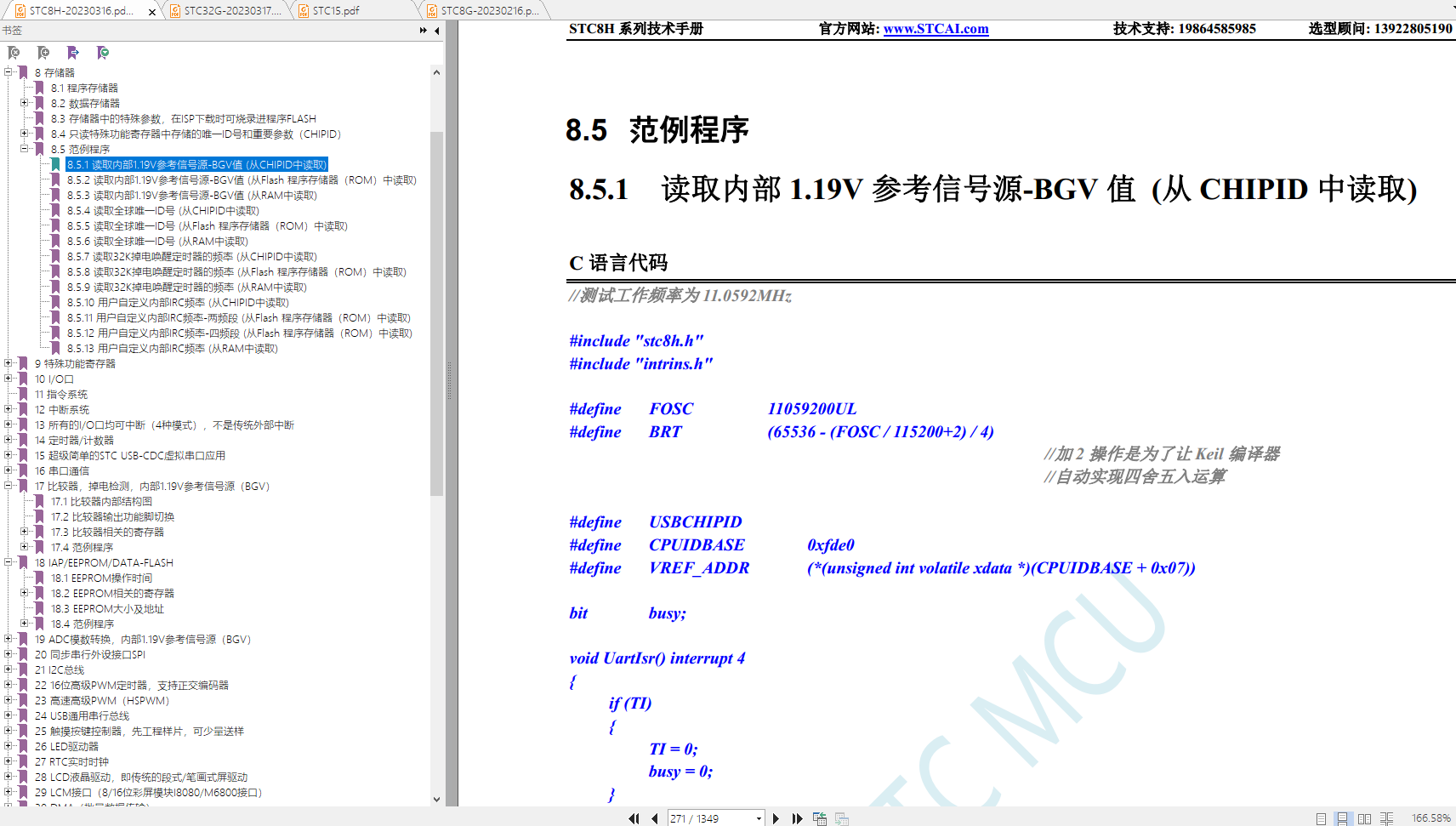Image resolution: width=1456 pixels, height=826 pixels.
Task: Click the go to next view icon
Action: click(x=842, y=818)
